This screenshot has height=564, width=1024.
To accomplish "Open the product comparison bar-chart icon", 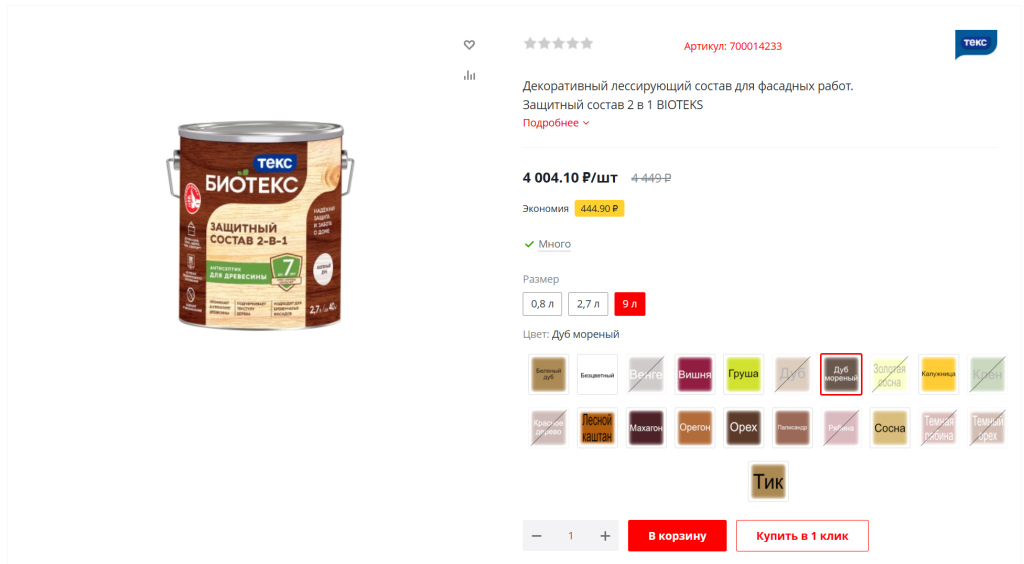I will point(470,76).
